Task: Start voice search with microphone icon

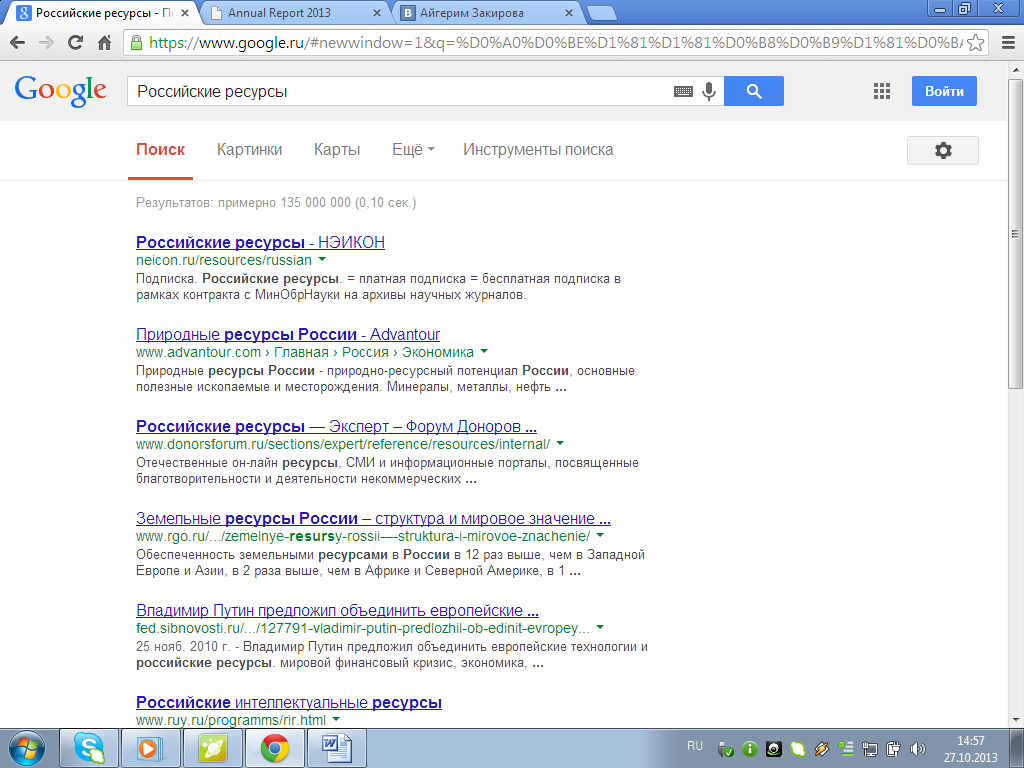Action: tap(709, 91)
